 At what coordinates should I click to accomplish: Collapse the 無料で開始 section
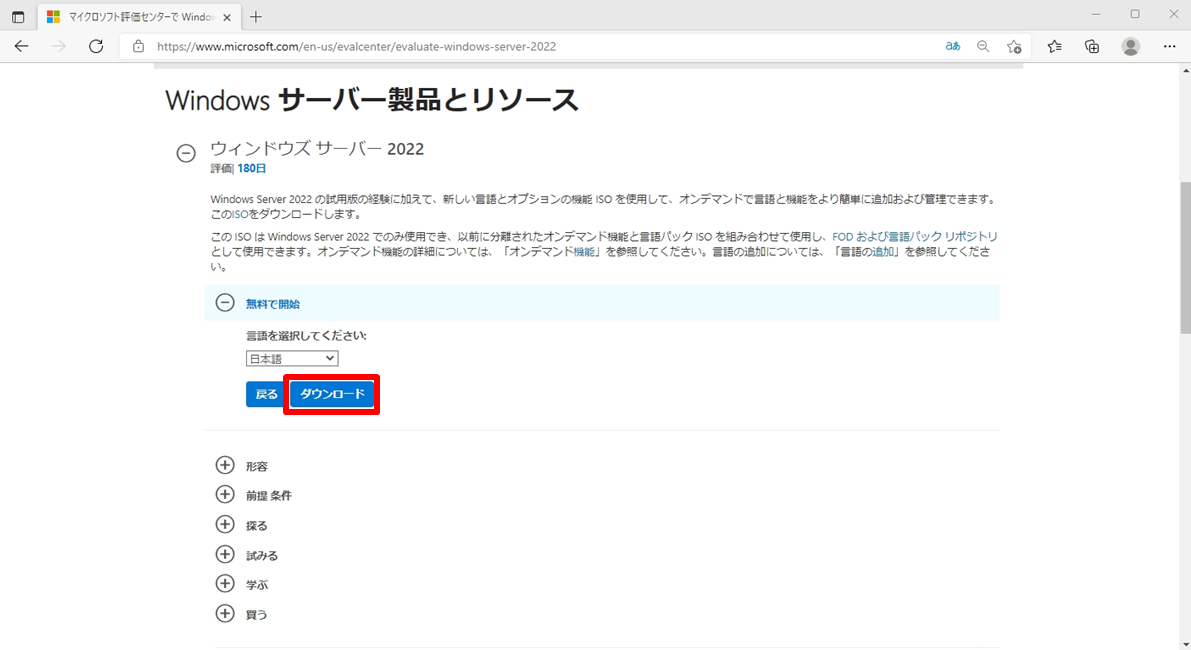225,303
